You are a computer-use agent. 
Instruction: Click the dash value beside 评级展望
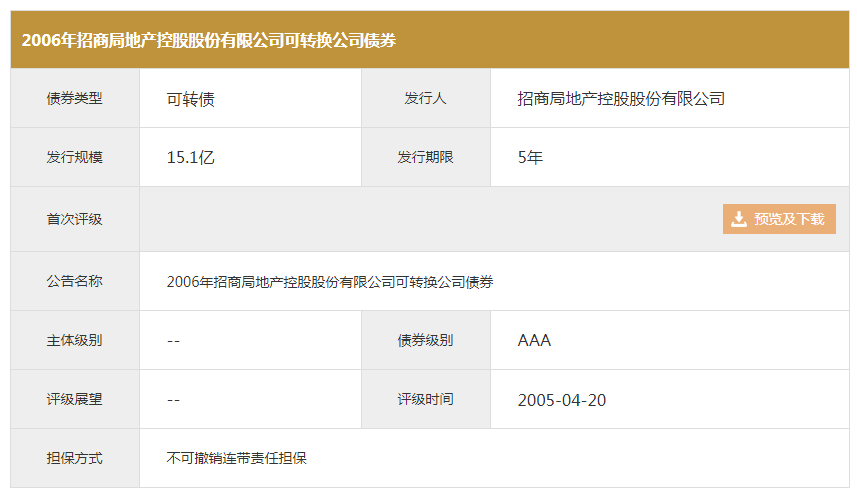(x=173, y=400)
